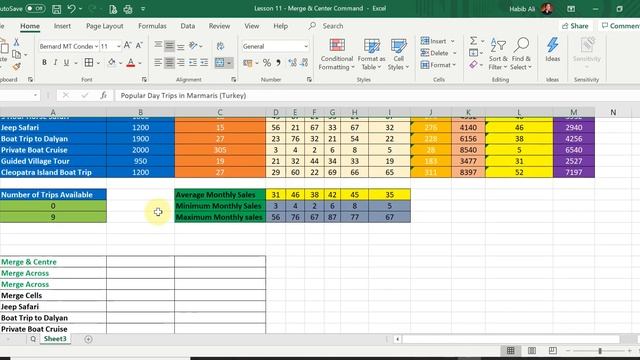
Task: Toggle underline formatting
Action: tap(66, 62)
